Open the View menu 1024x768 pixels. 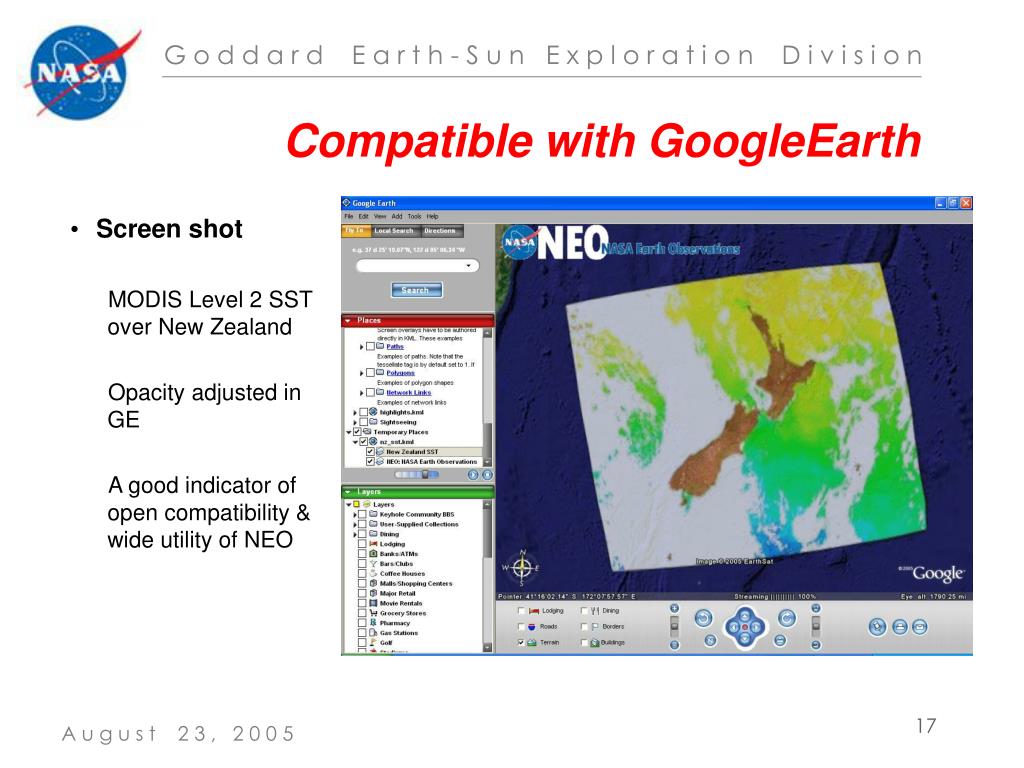pos(379,216)
